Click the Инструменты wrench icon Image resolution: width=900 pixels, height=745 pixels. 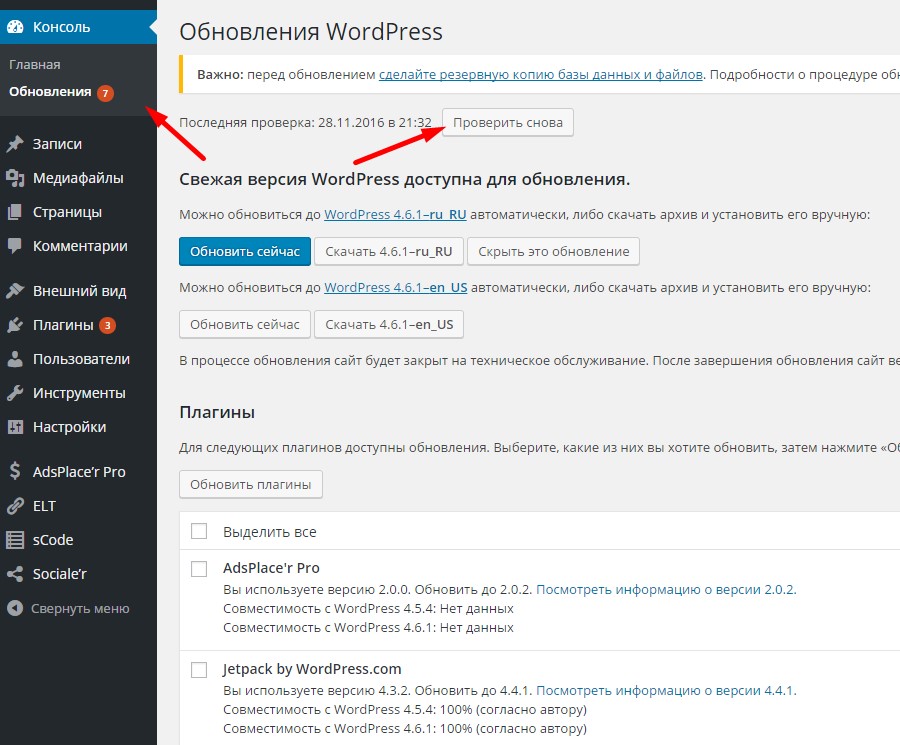(15, 393)
